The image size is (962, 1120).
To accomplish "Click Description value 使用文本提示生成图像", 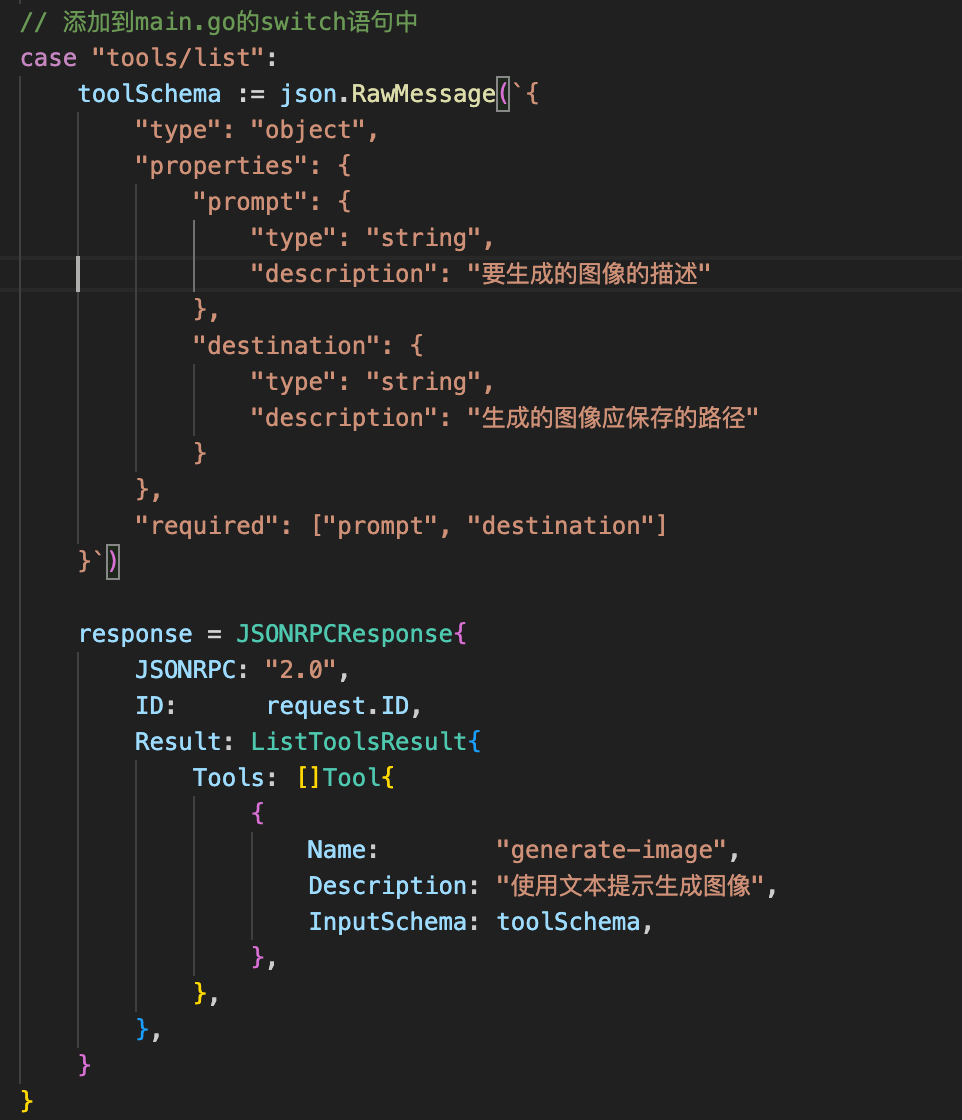I will tap(630, 886).
